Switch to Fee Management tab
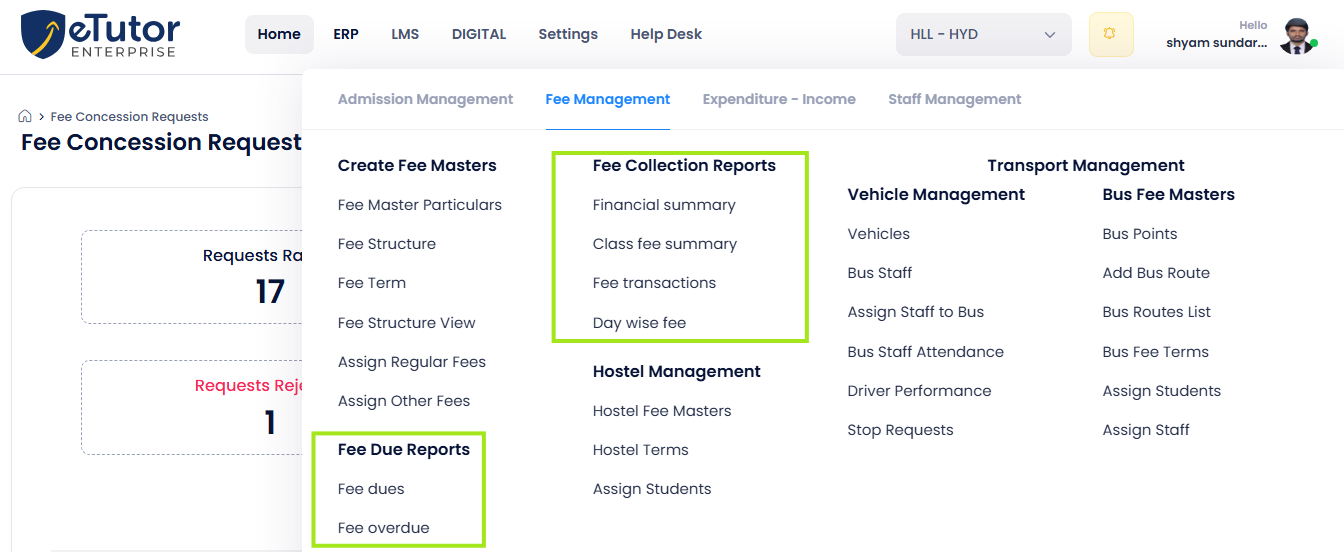The height and width of the screenshot is (552, 1344). (608, 99)
